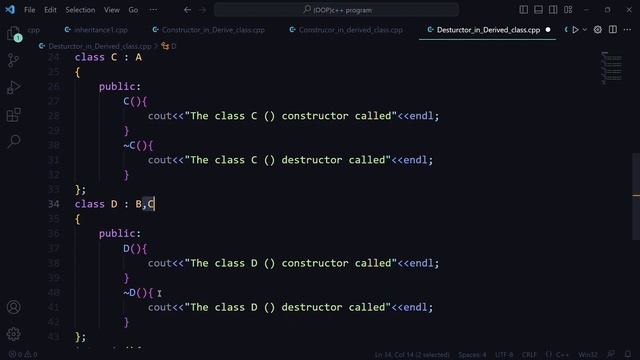The height and width of the screenshot is (360, 640).
Task: Toggle the bottom panel layout icon
Action: pos(538,9)
